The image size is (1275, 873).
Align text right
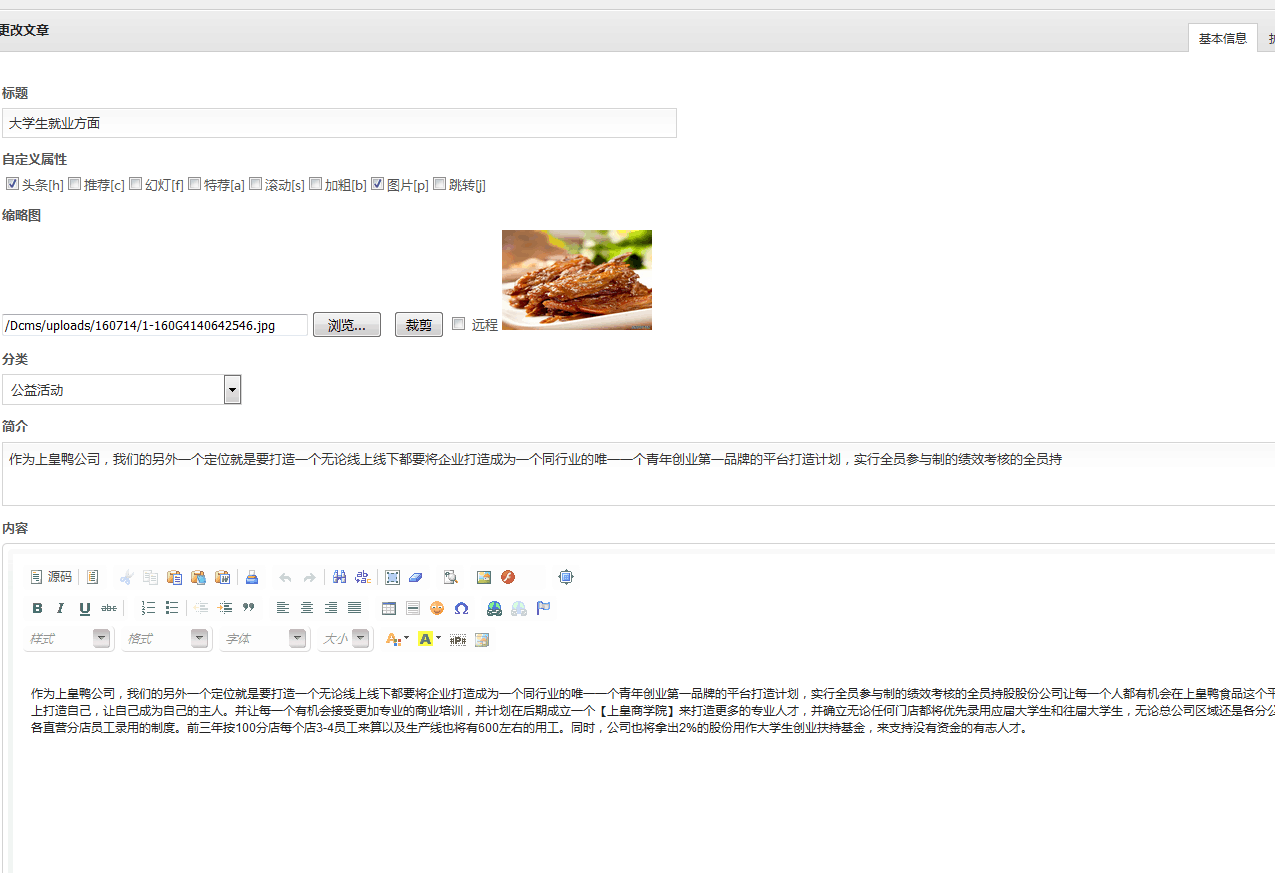coord(331,608)
